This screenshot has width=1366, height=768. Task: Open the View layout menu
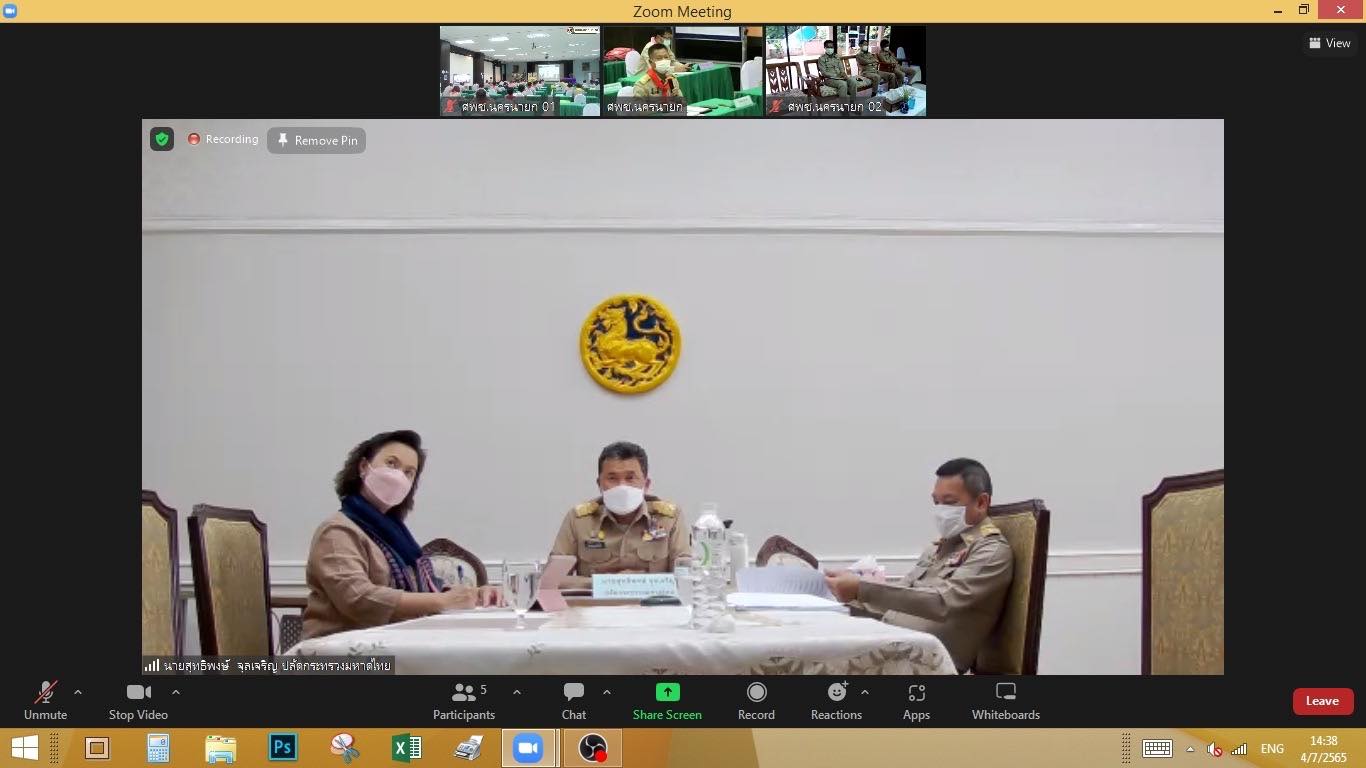coord(1329,43)
